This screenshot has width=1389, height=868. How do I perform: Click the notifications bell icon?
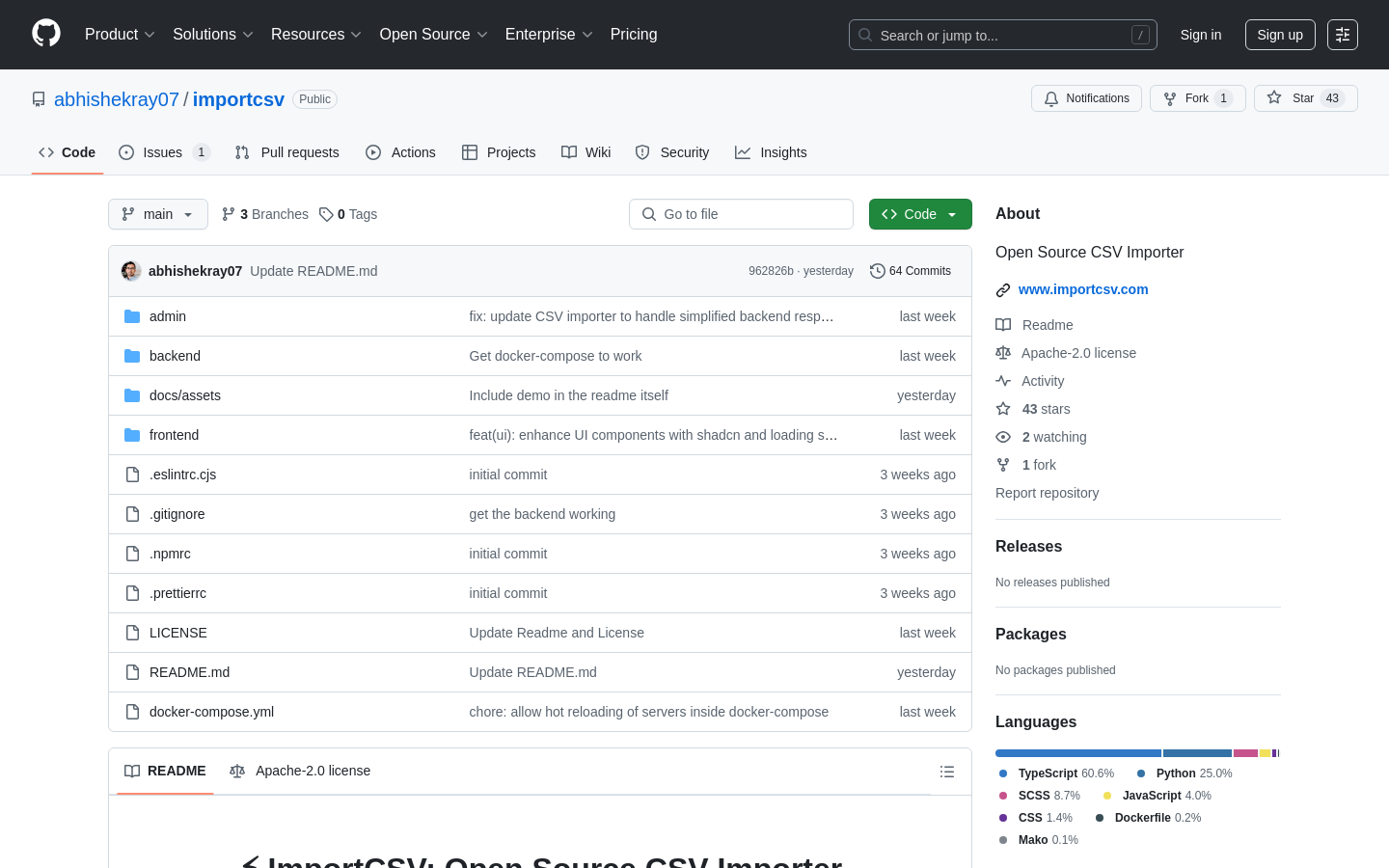pos(1051,98)
